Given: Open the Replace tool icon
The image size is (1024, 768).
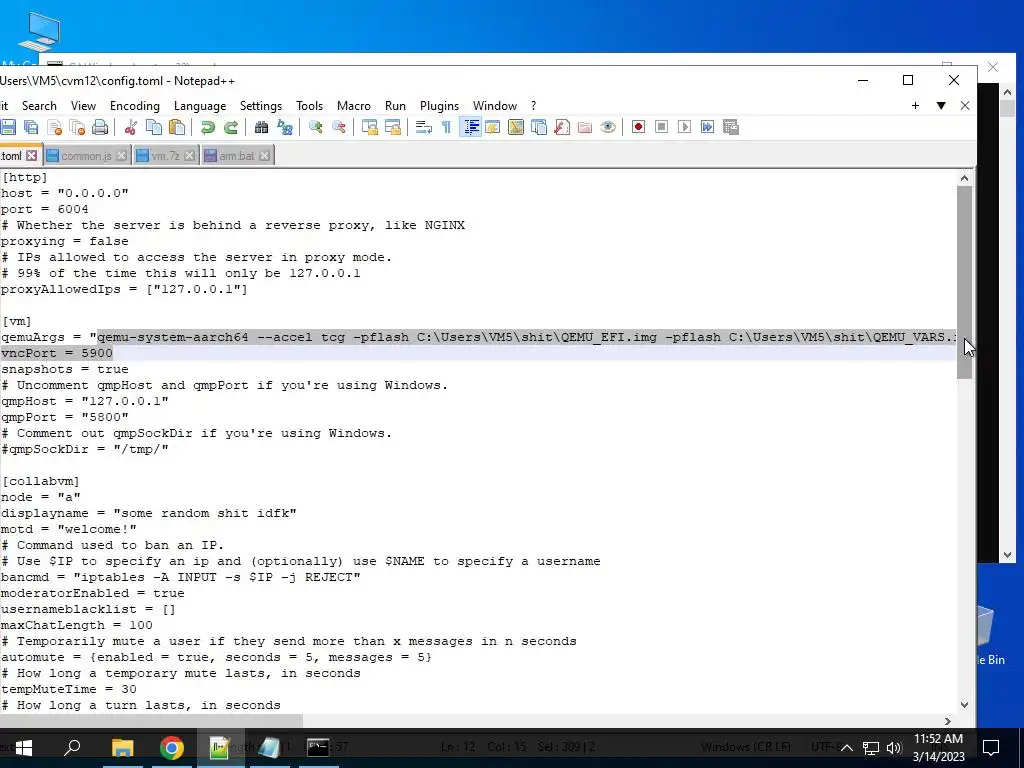Looking at the screenshot, I should (285, 127).
